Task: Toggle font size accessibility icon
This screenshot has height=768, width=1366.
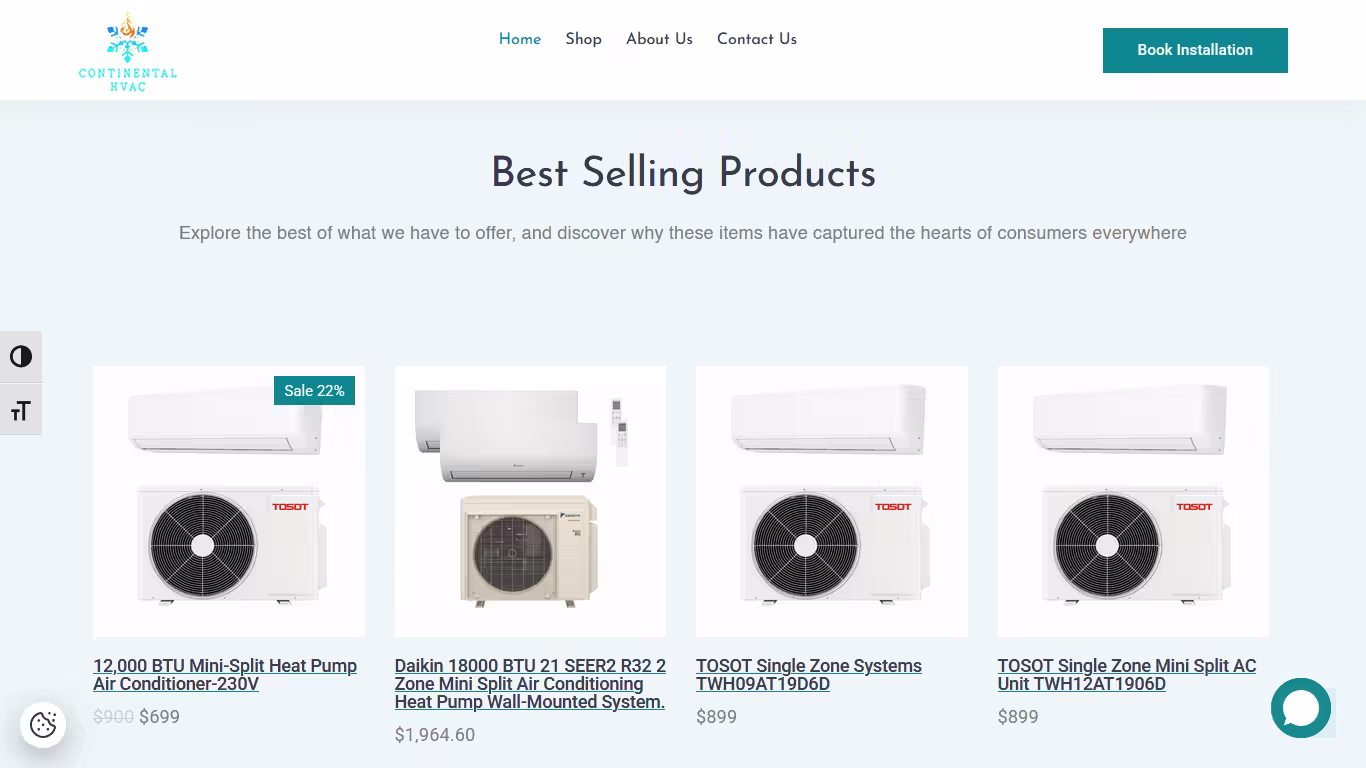Action: pyautogui.click(x=21, y=410)
